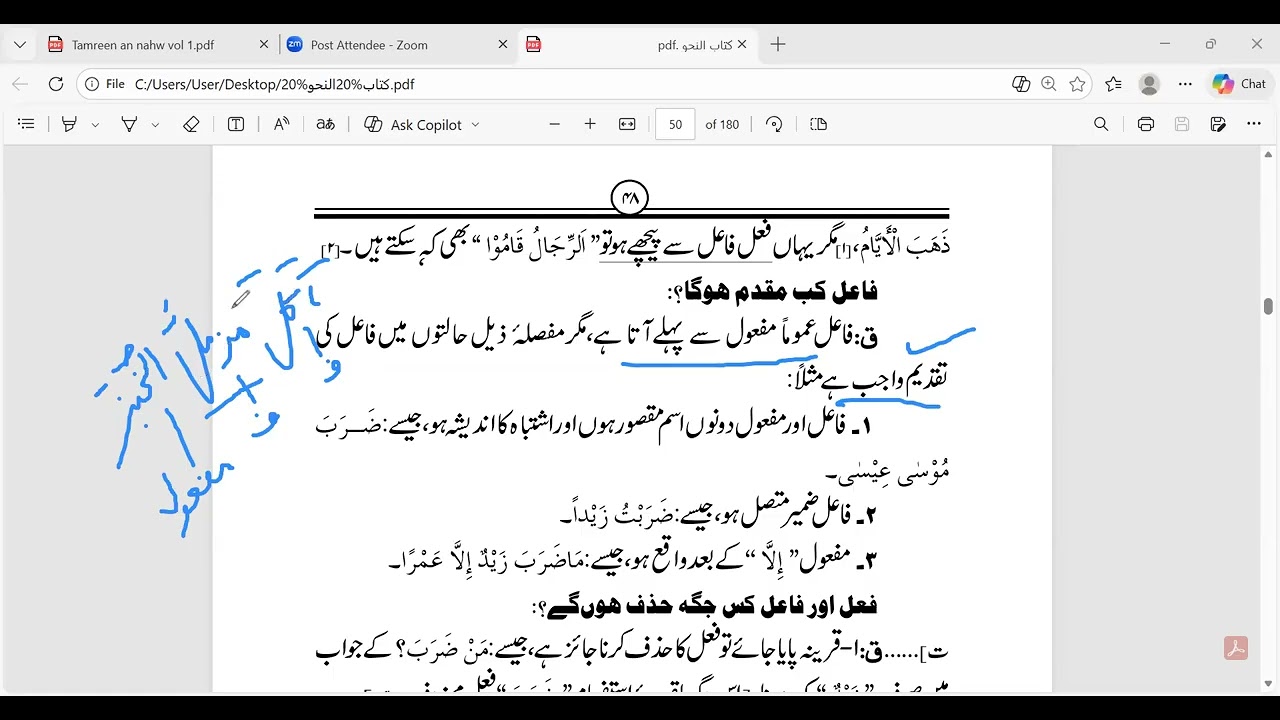Click the heading فاعل کب مقدم ہوگا
Viewport: 1280px width, 720px height.
772,292
